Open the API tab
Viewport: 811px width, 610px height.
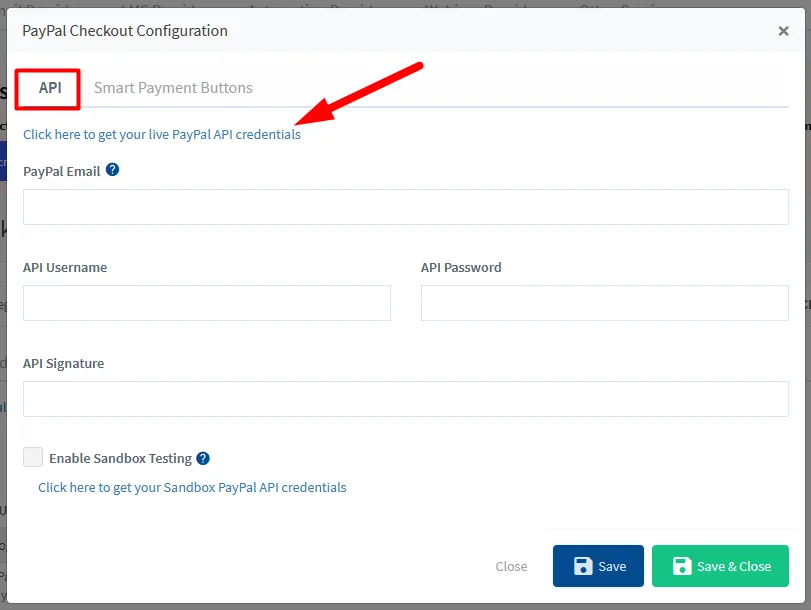point(50,88)
